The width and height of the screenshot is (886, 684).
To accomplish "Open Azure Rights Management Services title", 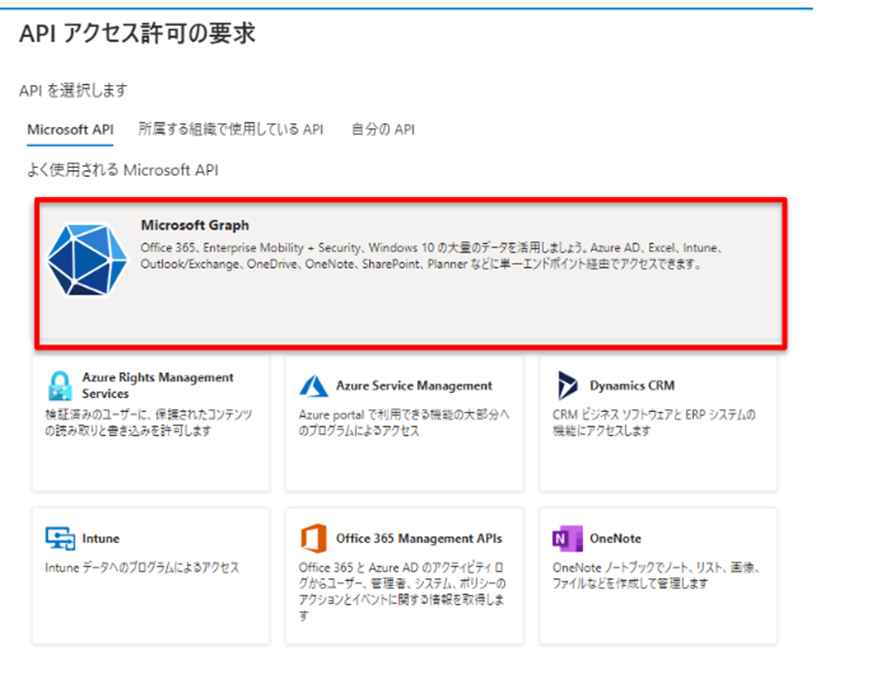I will tap(158, 385).
